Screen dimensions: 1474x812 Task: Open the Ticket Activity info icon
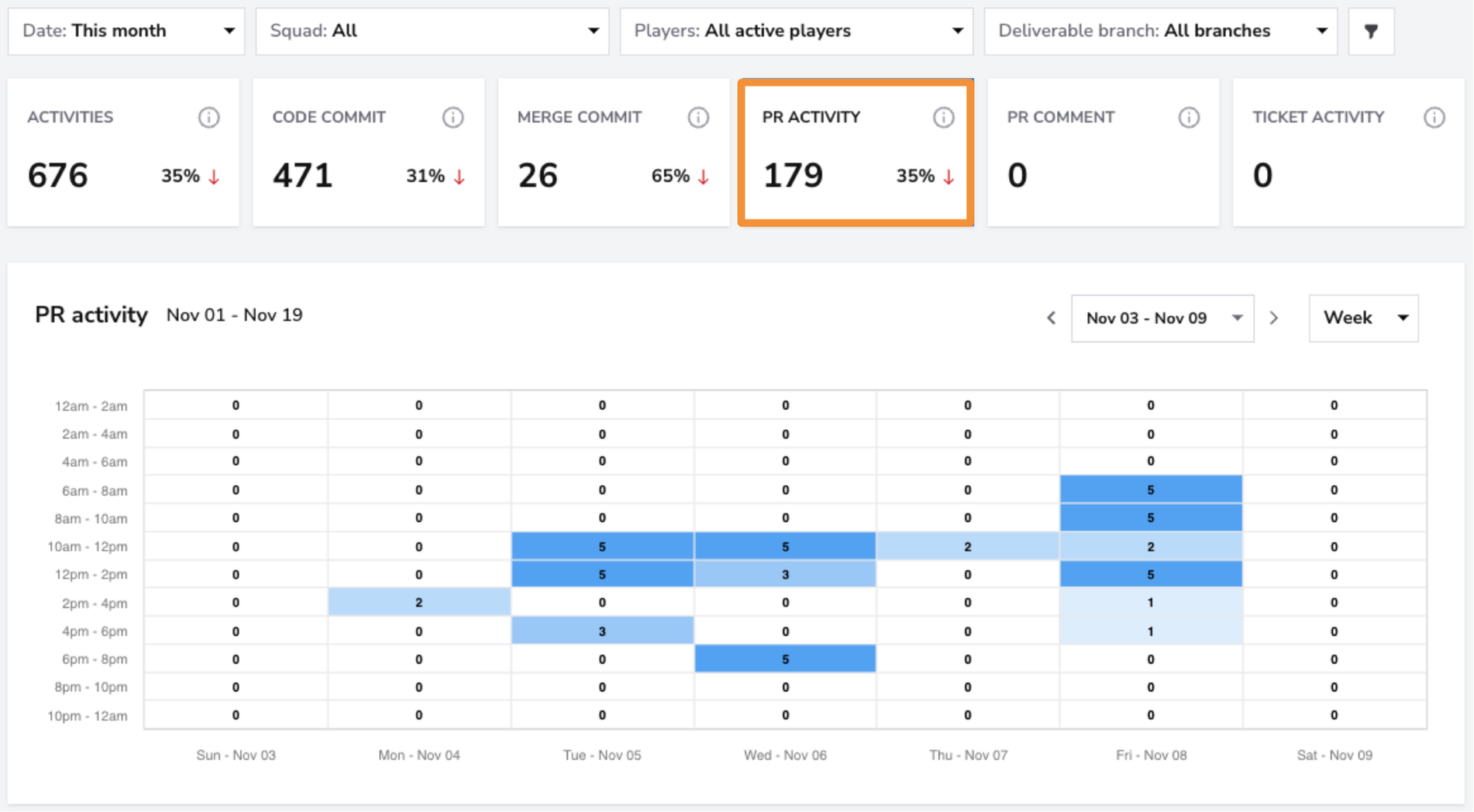click(1434, 118)
